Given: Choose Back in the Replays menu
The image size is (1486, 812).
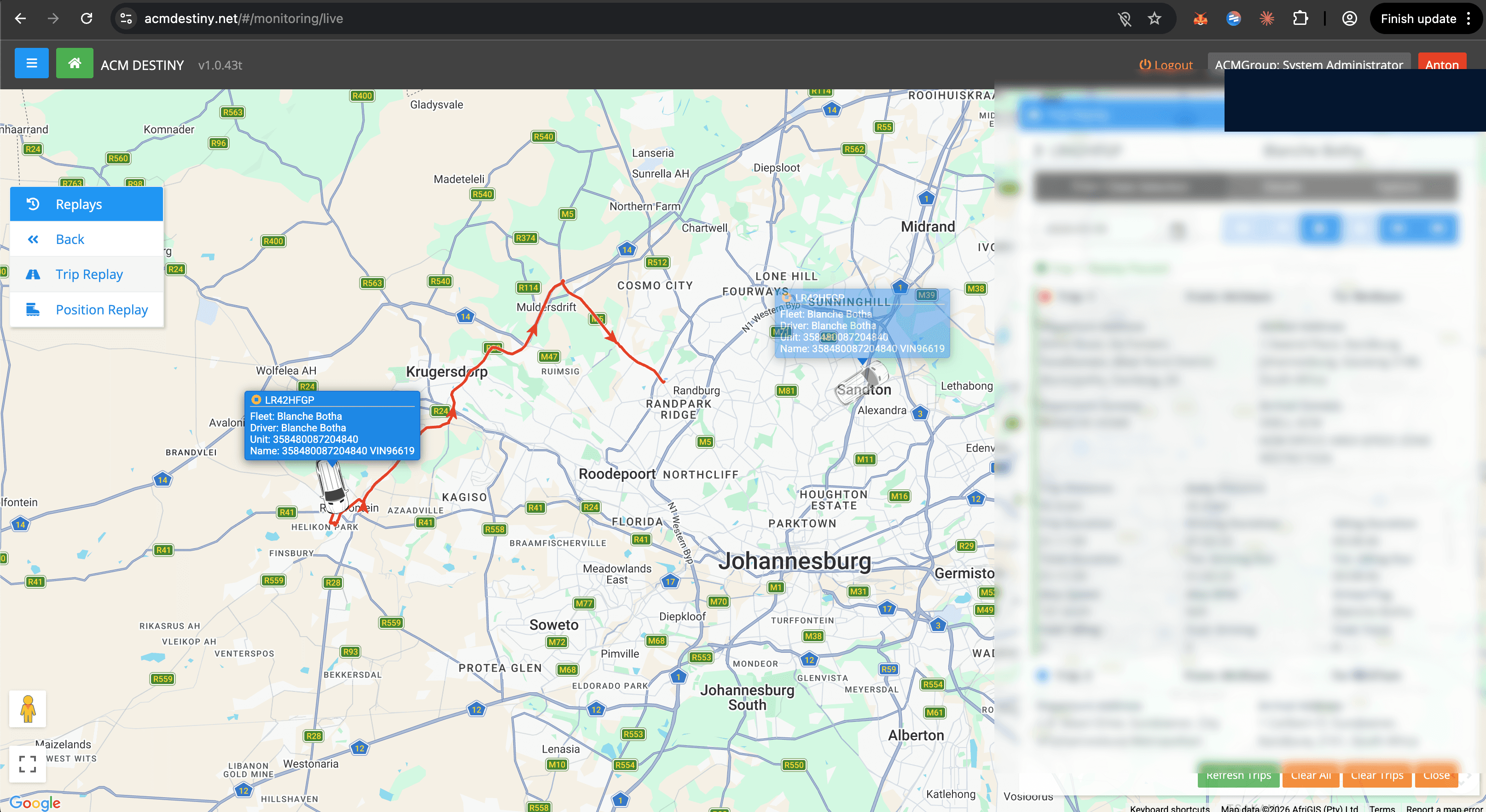Looking at the screenshot, I should (87, 239).
